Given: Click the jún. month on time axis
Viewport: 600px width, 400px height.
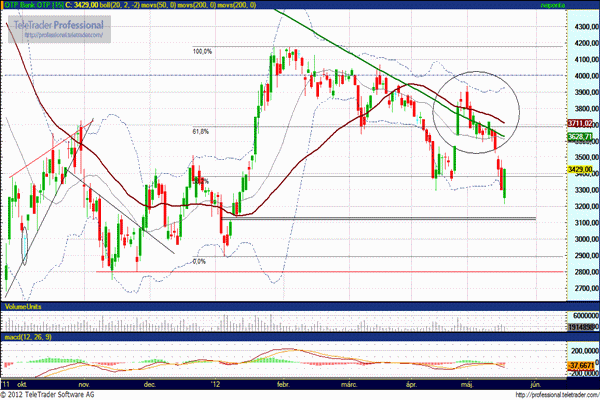Looking at the screenshot, I should coord(536,384).
